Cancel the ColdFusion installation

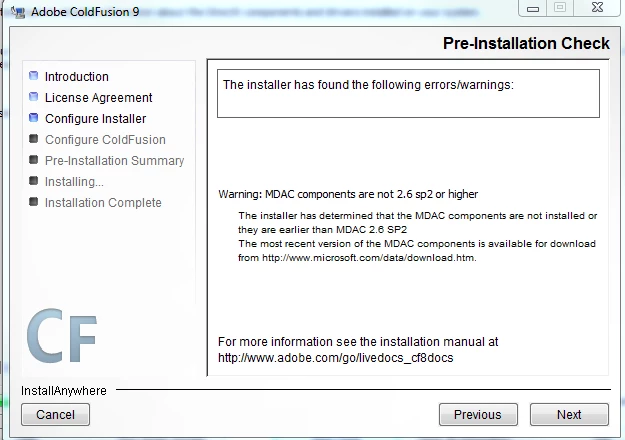[x=55, y=414]
